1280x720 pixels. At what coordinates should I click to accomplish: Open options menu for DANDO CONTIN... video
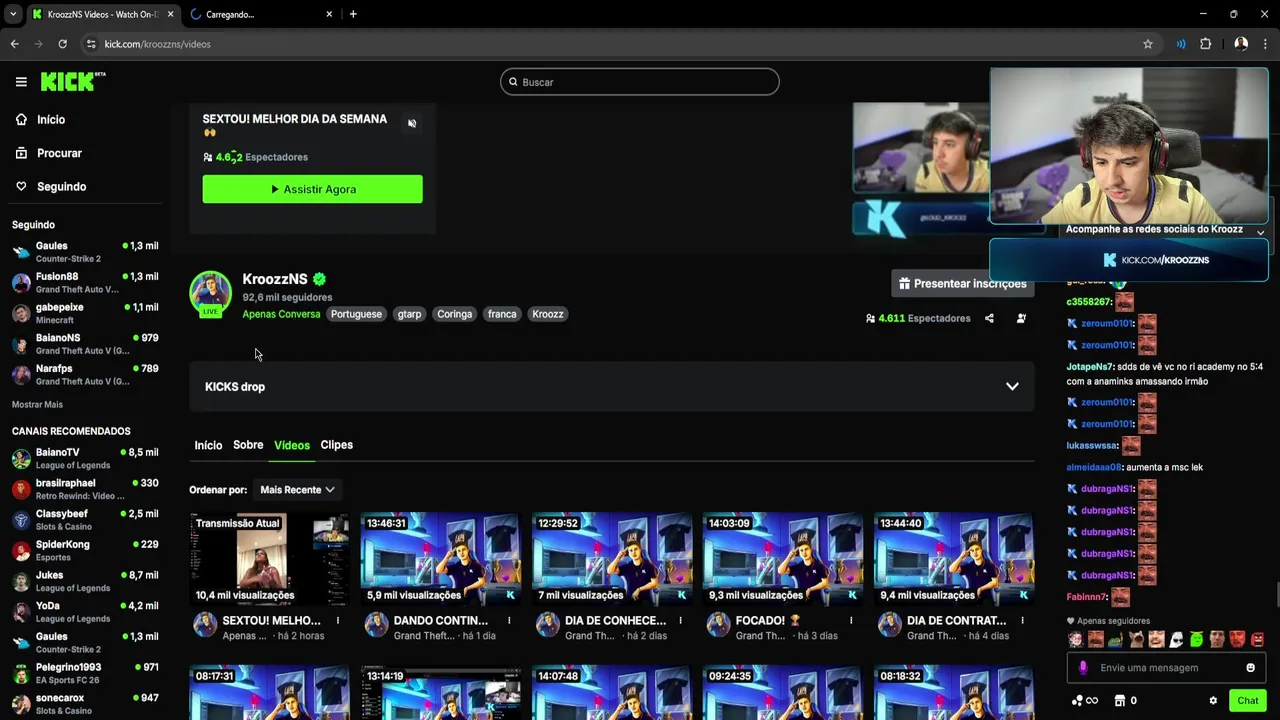[x=509, y=621]
